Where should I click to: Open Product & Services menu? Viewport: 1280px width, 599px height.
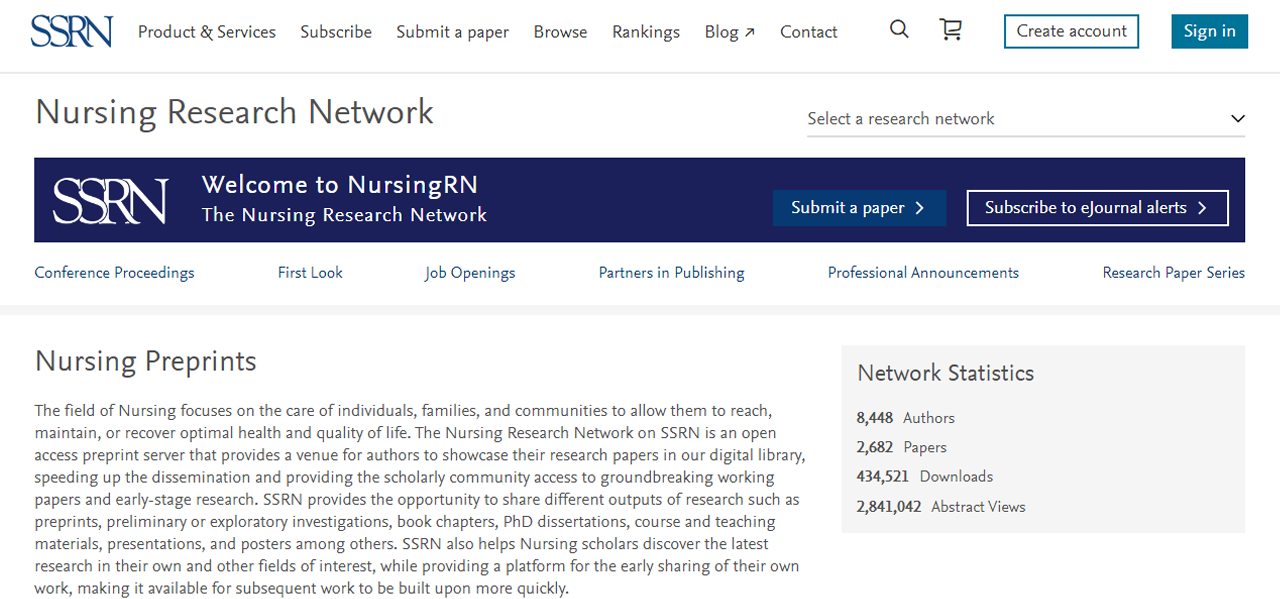(x=207, y=32)
